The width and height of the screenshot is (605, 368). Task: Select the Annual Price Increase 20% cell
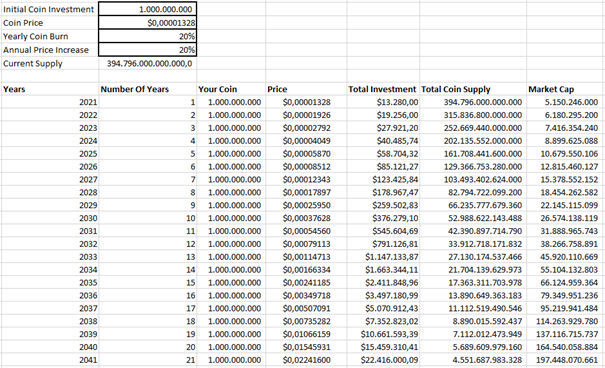coord(147,50)
